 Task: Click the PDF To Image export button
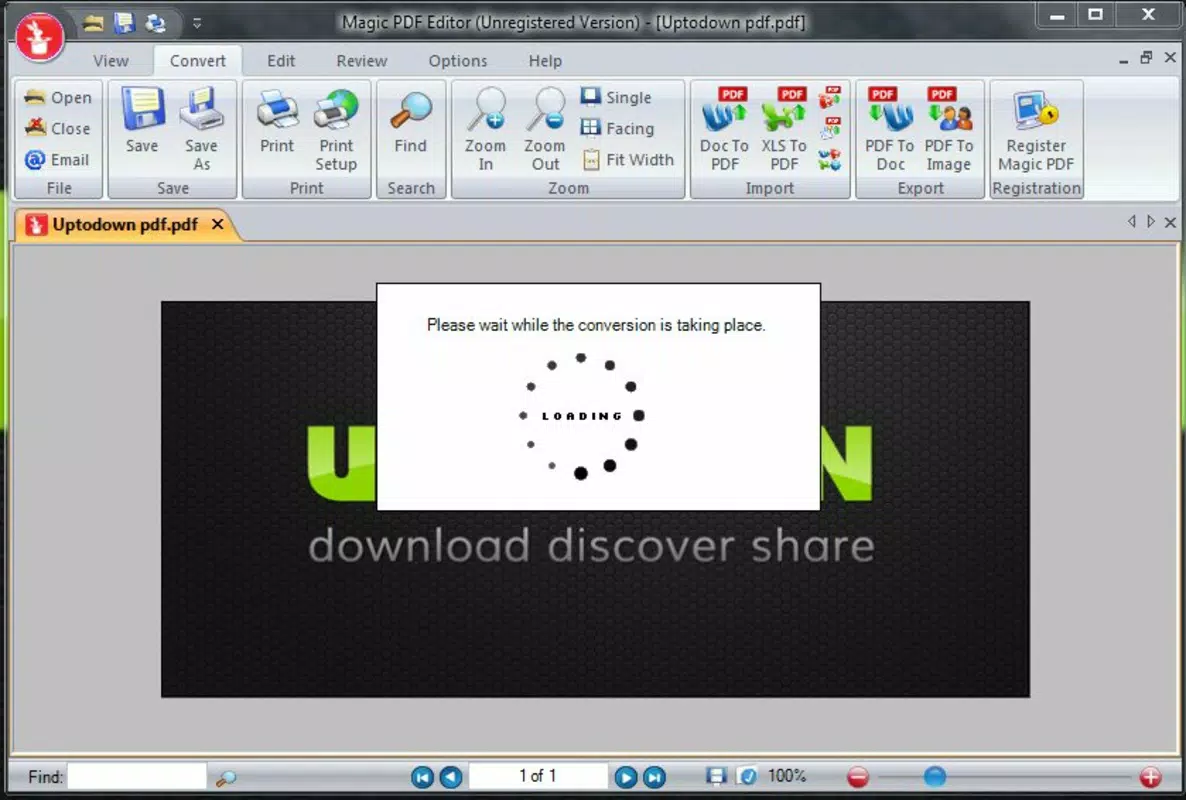(948, 129)
